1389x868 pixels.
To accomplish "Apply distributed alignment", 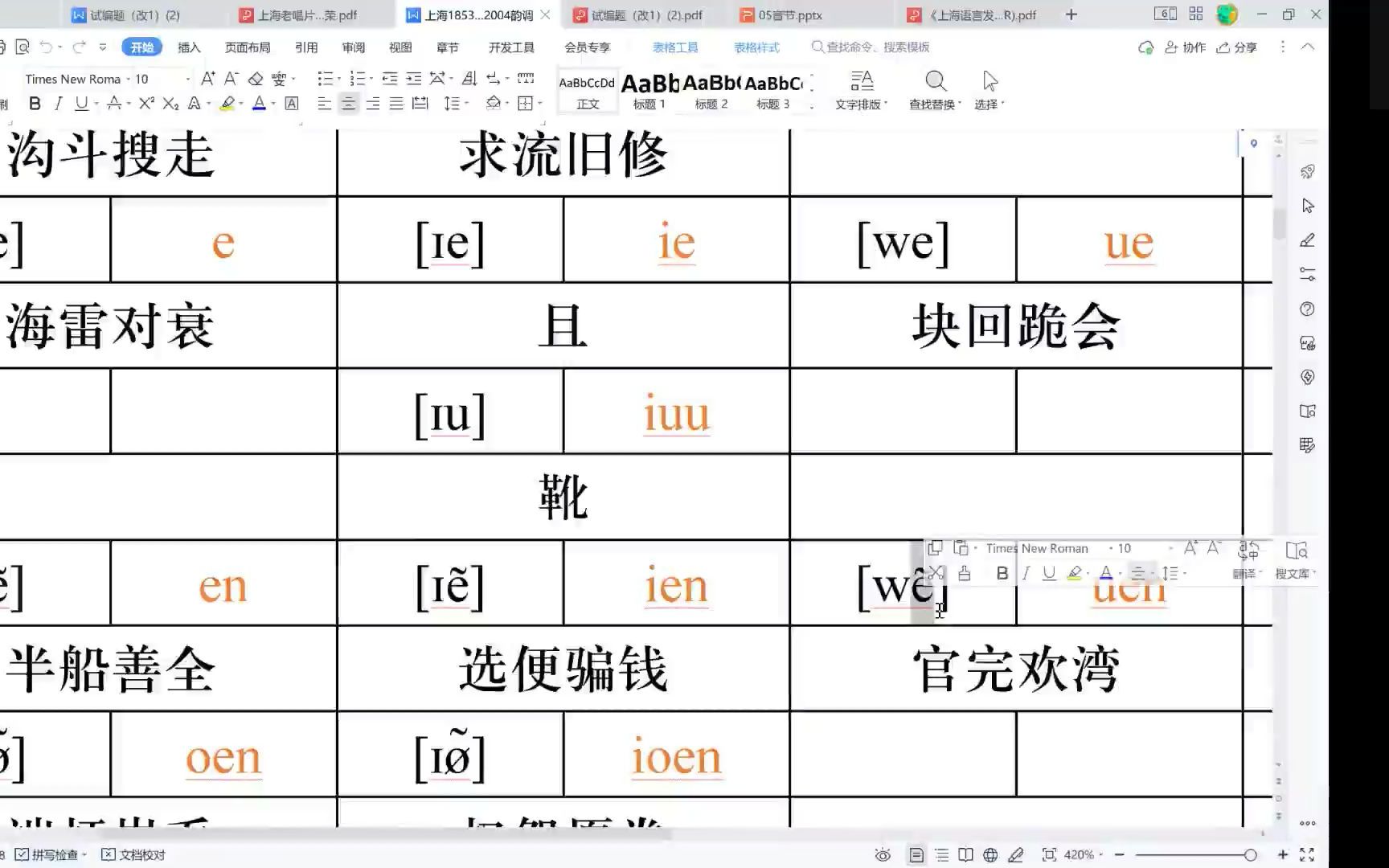I will point(420,104).
